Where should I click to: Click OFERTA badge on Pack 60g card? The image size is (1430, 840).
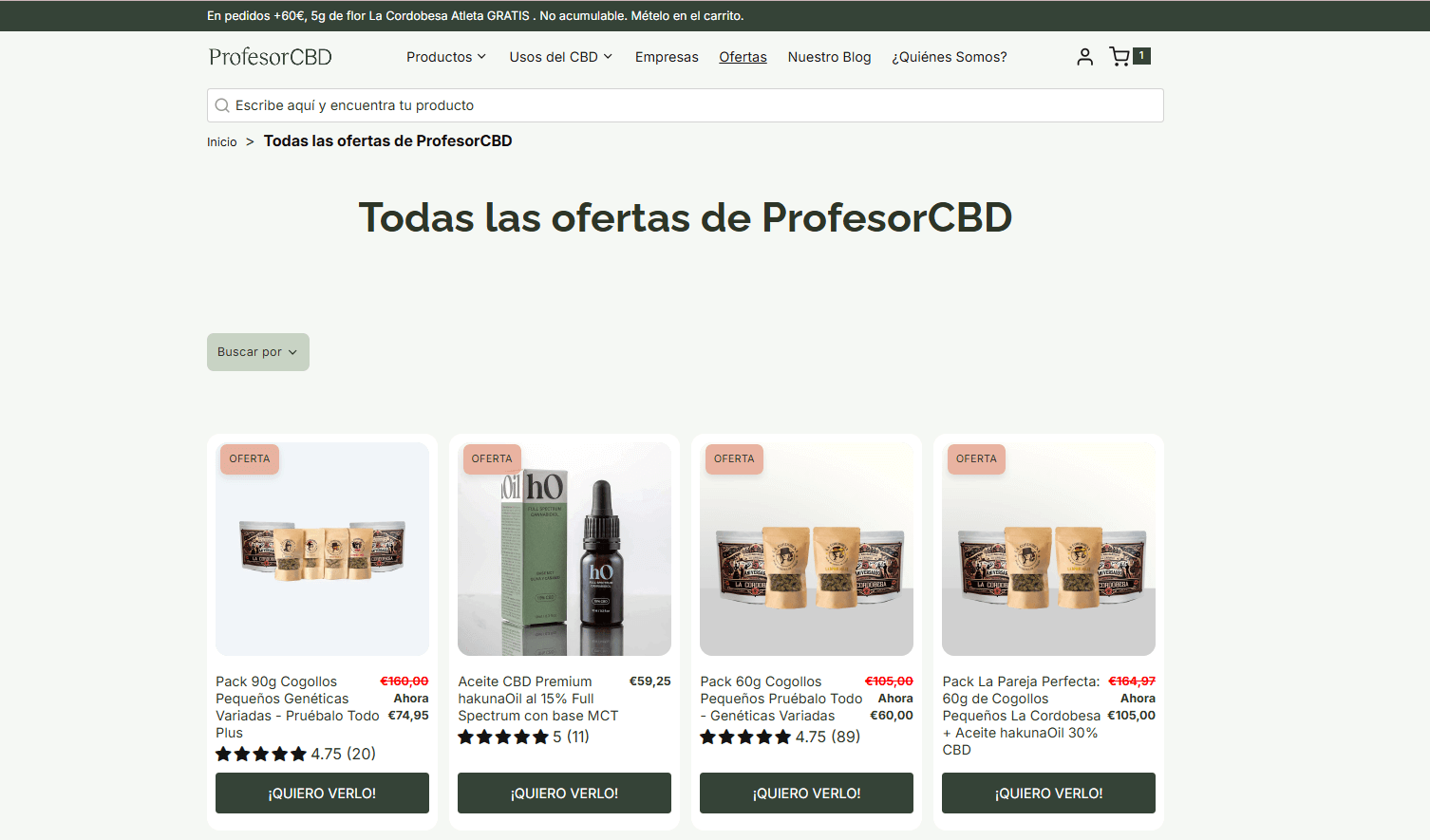734,458
